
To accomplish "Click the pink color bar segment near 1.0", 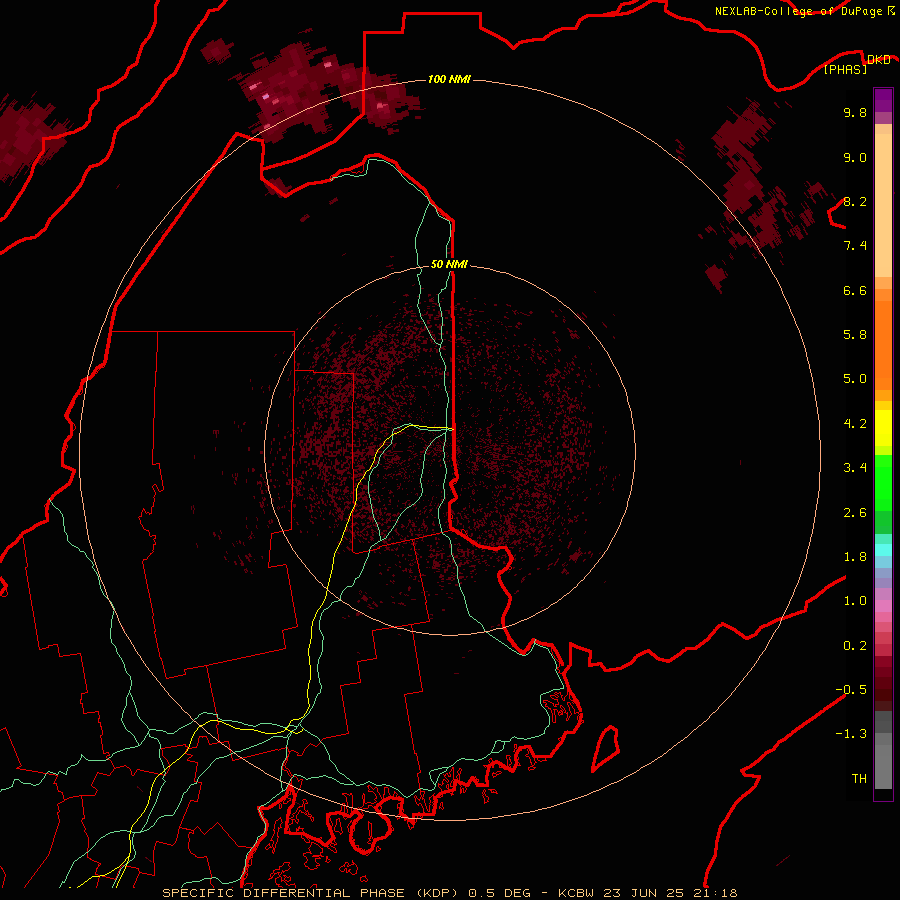I will [883, 606].
